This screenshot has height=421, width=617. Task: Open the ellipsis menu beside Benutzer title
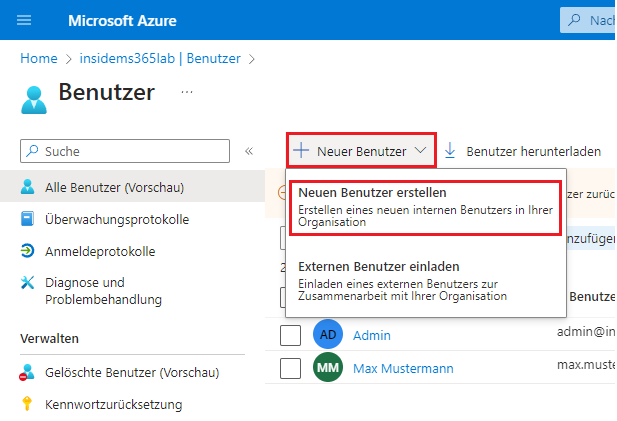click(x=186, y=92)
